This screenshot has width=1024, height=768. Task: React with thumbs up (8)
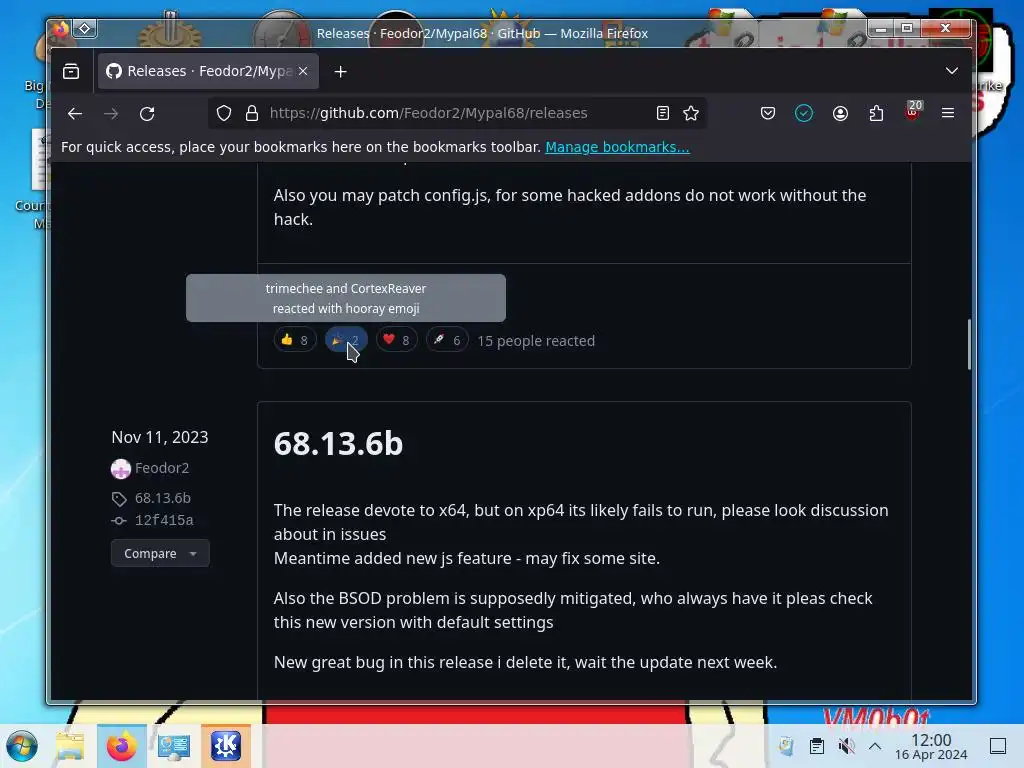[x=295, y=340]
